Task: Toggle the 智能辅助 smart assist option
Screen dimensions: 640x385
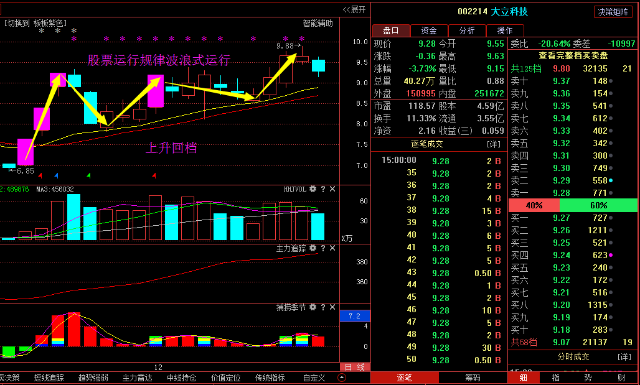Action: click(x=318, y=24)
